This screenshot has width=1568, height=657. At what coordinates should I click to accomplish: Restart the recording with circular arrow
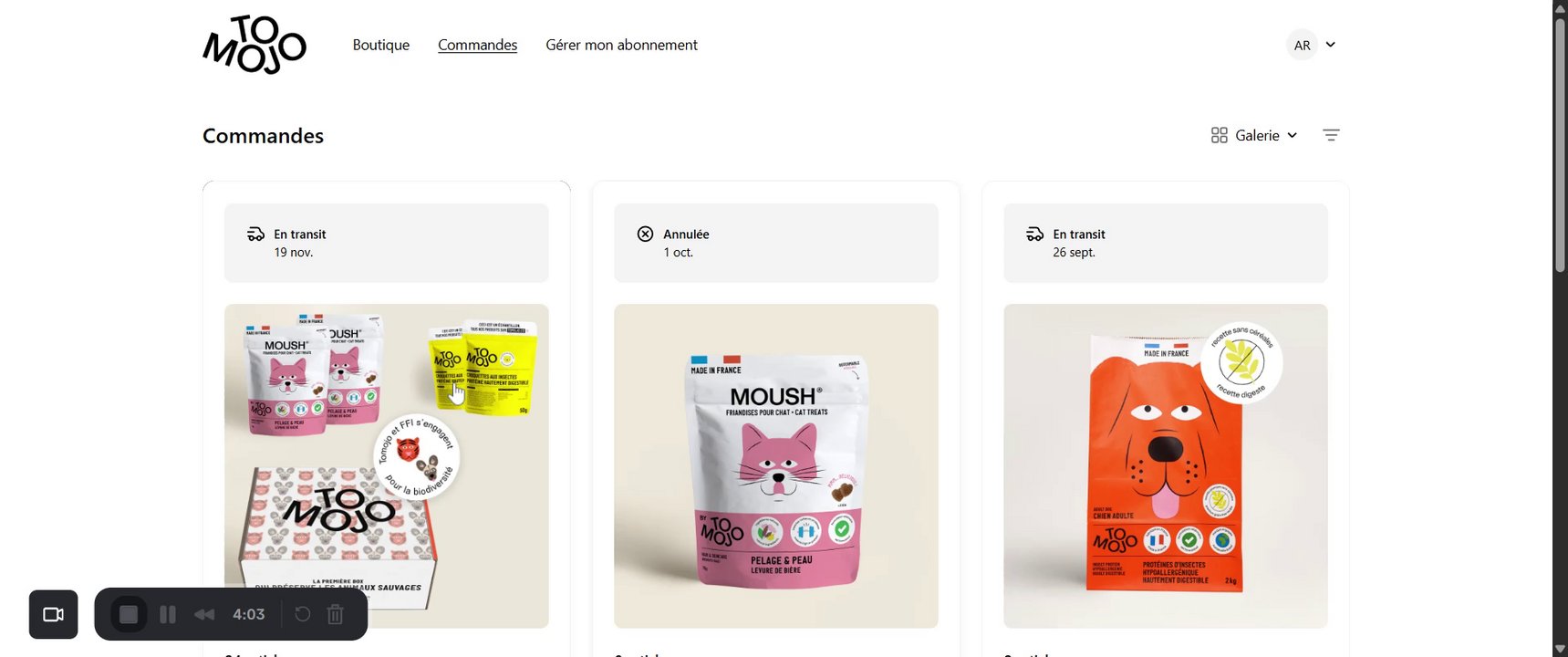click(x=303, y=614)
